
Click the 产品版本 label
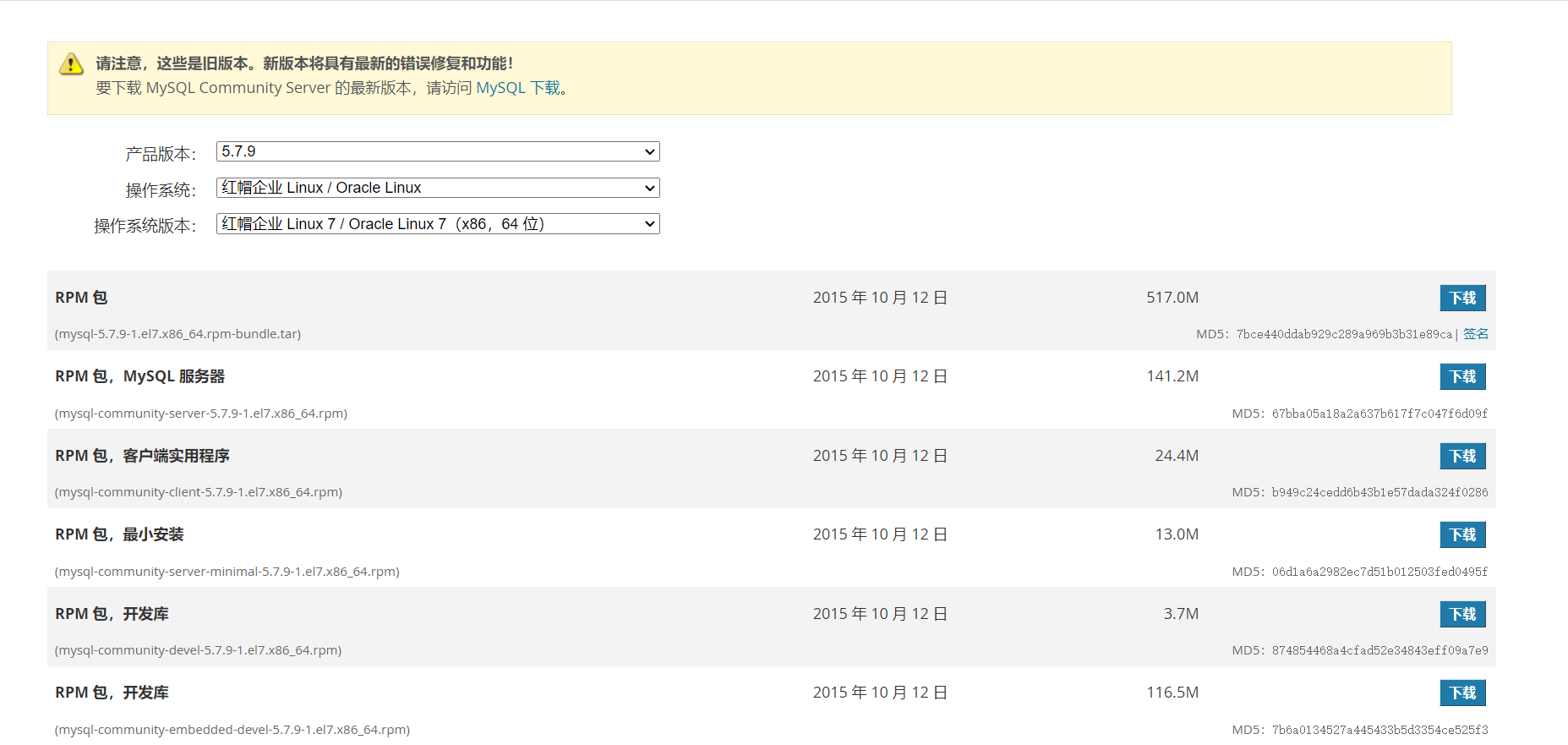pyautogui.click(x=161, y=154)
